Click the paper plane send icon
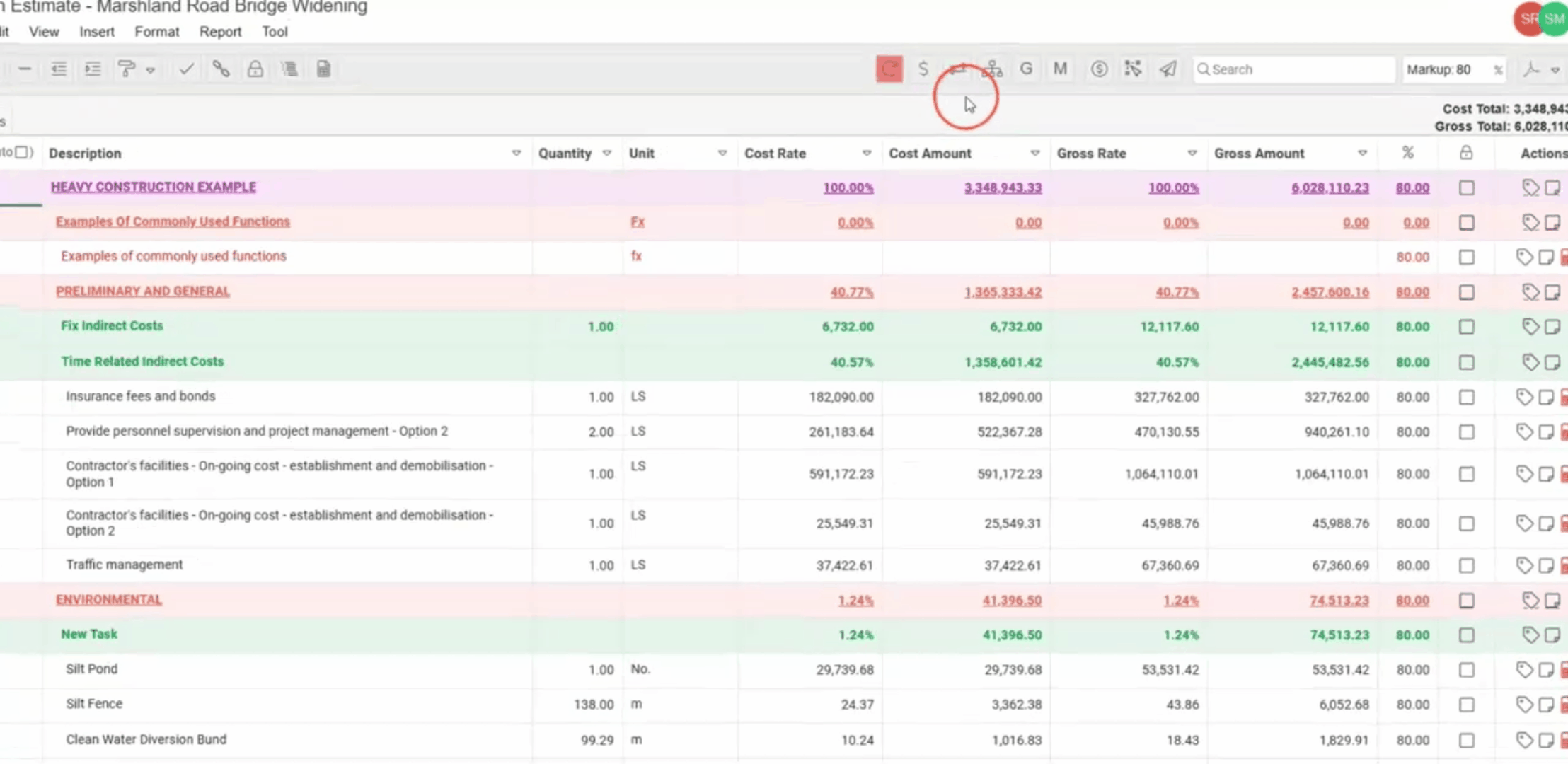The height and width of the screenshot is (764, 1568). (1168, 69)
